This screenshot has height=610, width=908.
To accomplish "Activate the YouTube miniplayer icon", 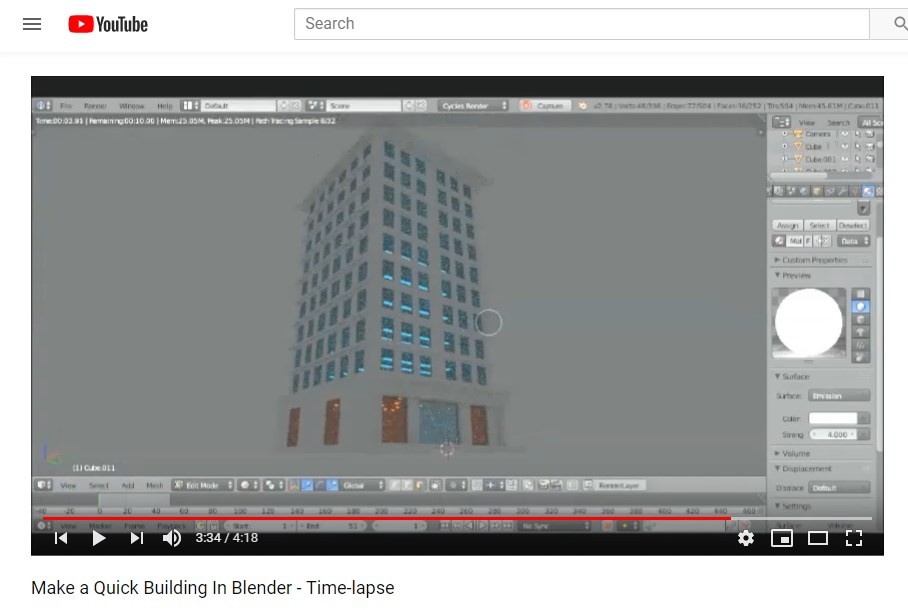I will point(782,538).
